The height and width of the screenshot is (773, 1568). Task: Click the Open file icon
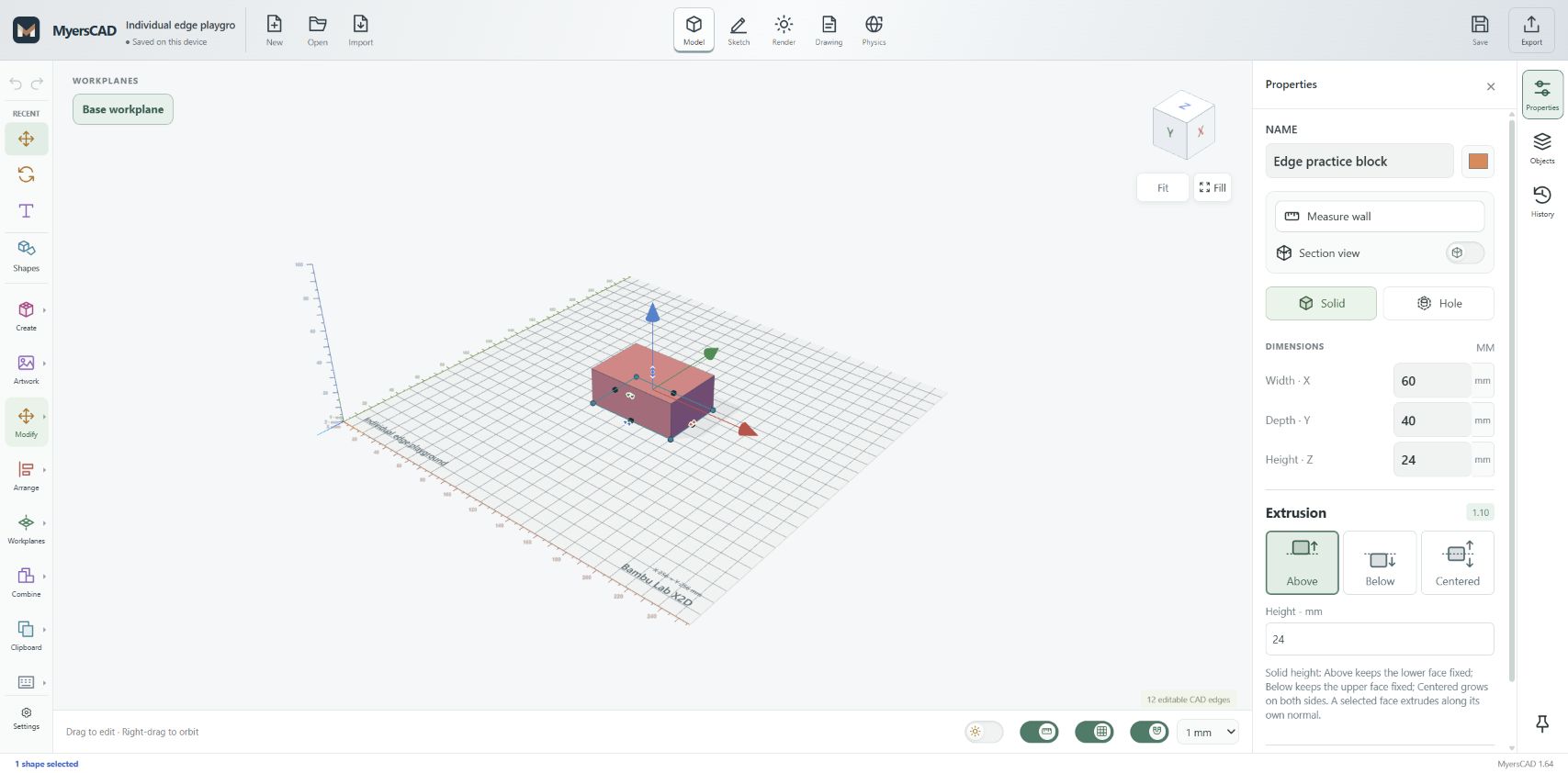(318, 30)
